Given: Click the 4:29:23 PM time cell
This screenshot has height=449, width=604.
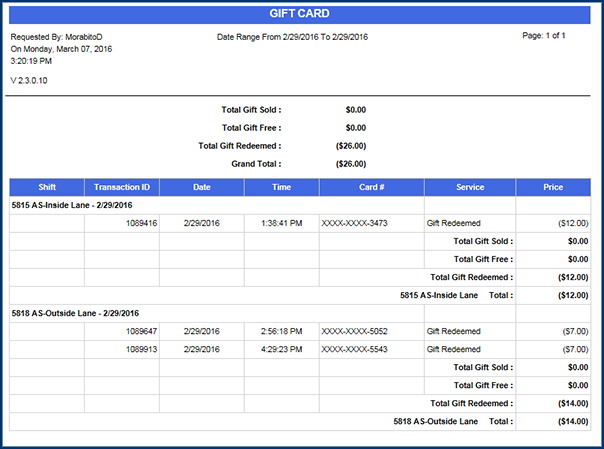Looking at the screenshot, I should click(281, 349).
